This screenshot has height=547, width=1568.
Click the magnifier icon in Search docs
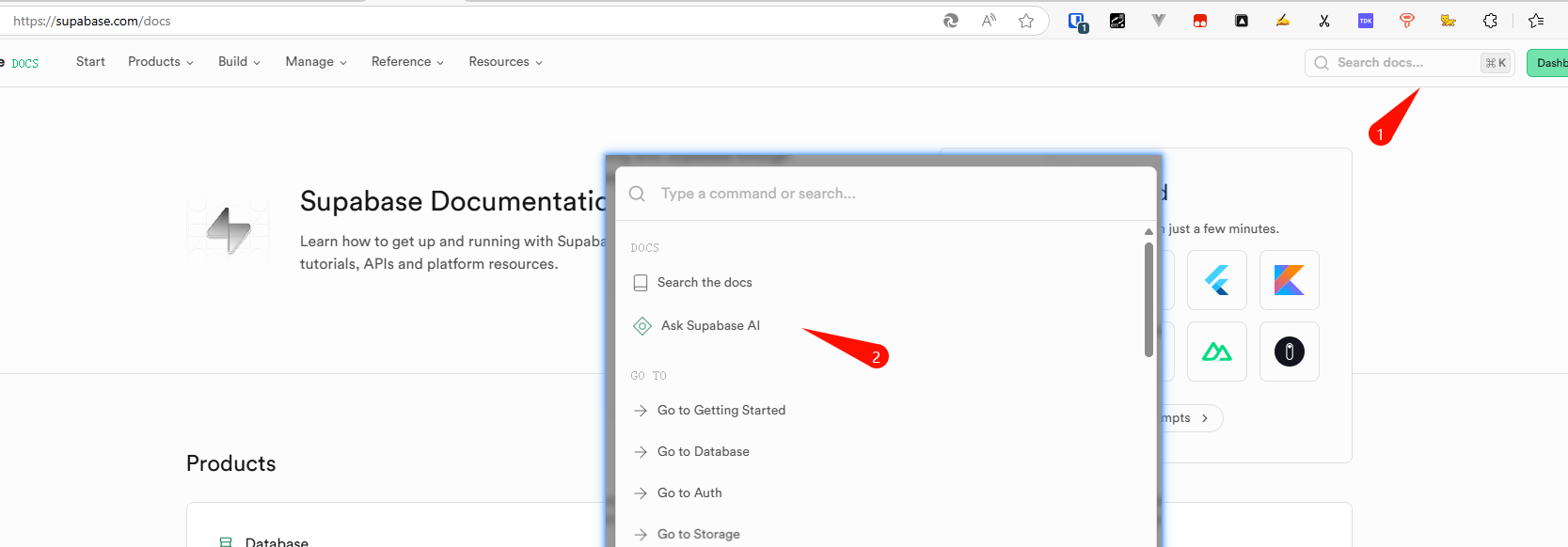coord(1322,63)
